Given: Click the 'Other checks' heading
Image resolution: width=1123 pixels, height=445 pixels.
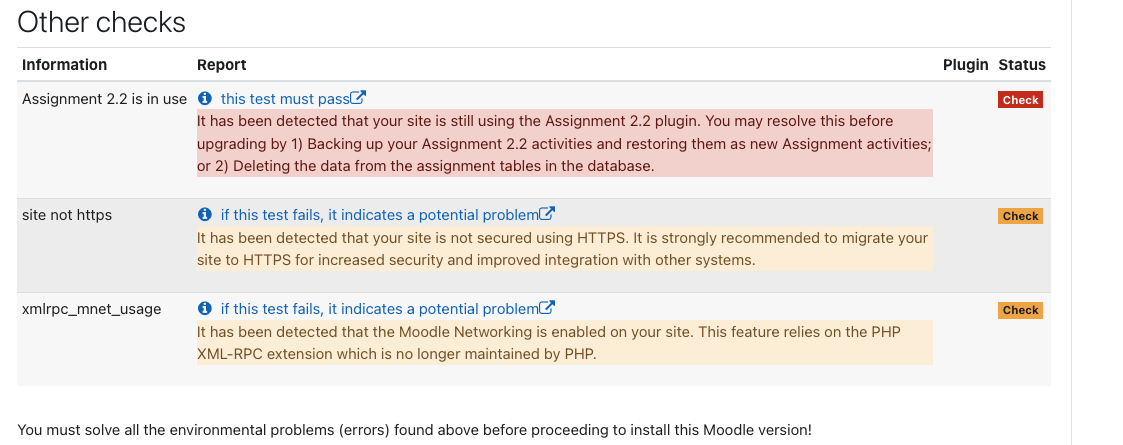Looking at the screenshot, I should [101, 22].
